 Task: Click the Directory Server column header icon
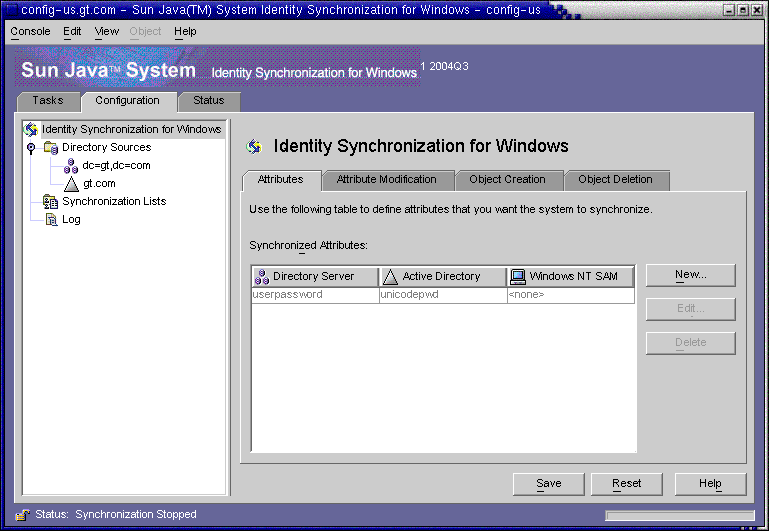click(x=262, y=277)
